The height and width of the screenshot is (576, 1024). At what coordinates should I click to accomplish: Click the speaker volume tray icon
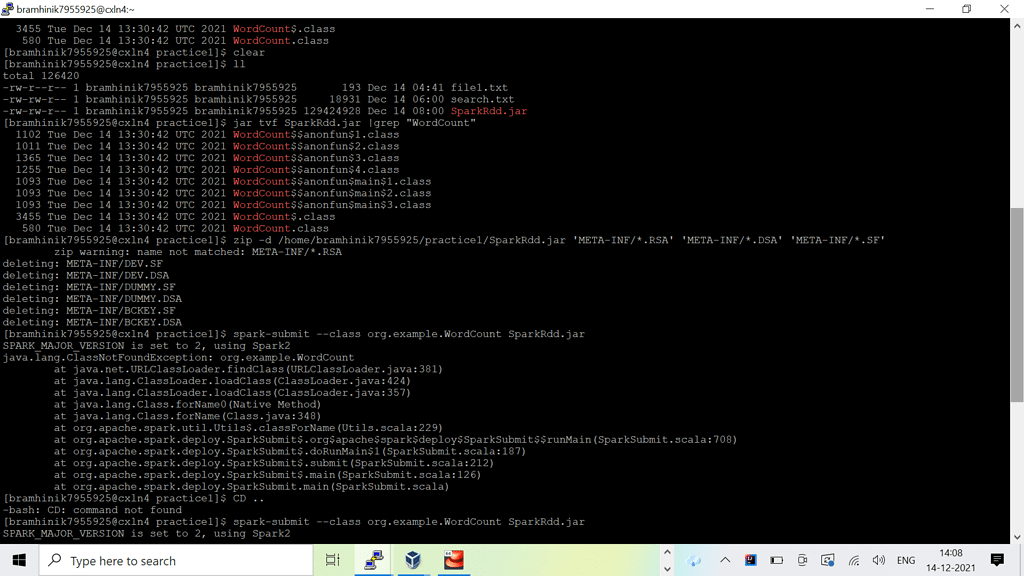pos(878,560)
